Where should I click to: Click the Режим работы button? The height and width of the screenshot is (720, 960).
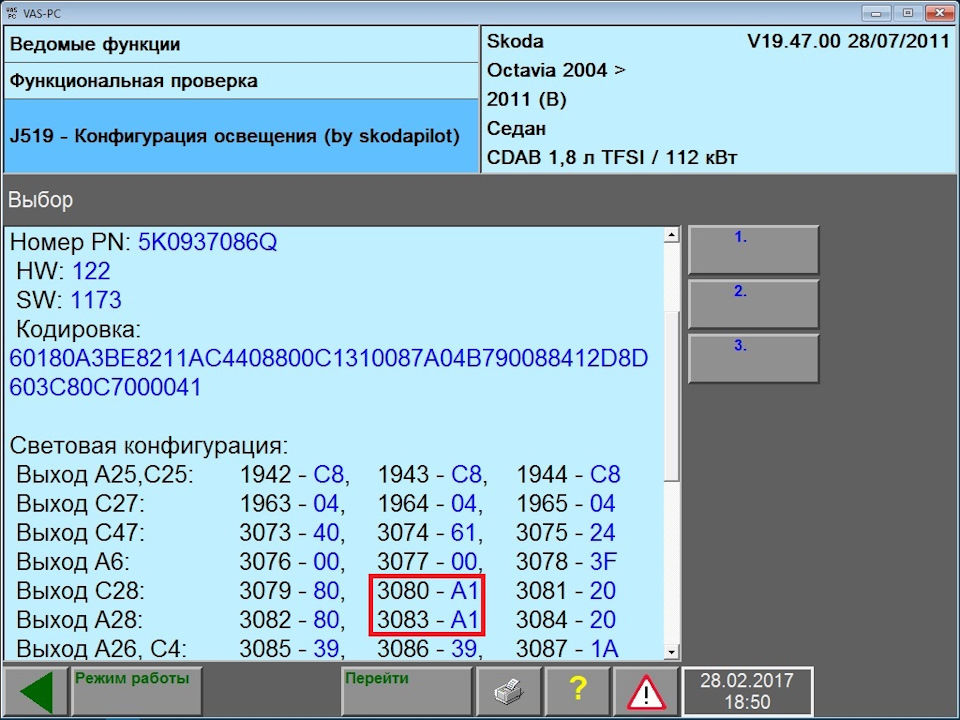point(136,690)
